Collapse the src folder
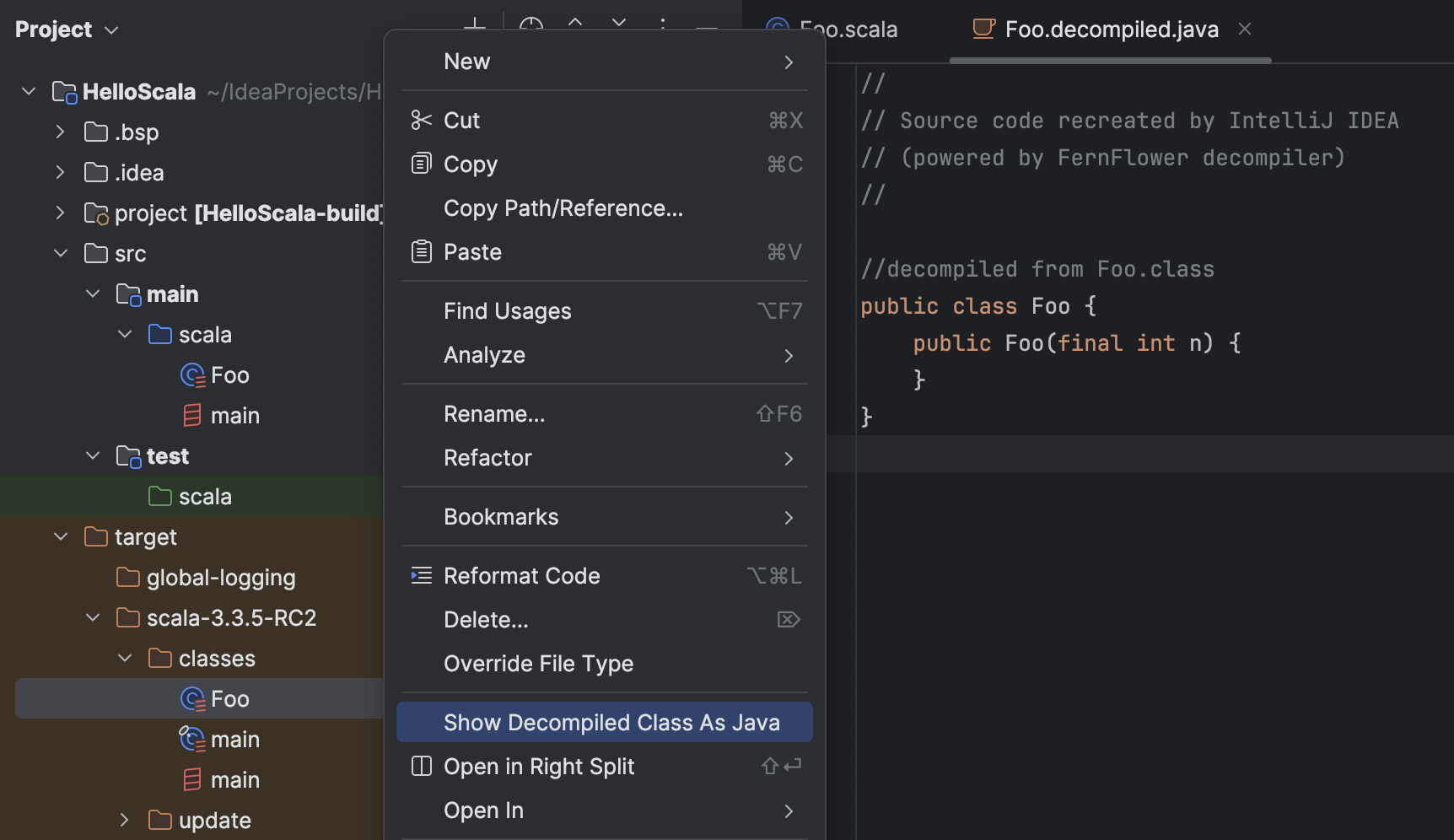 [60, 252]
